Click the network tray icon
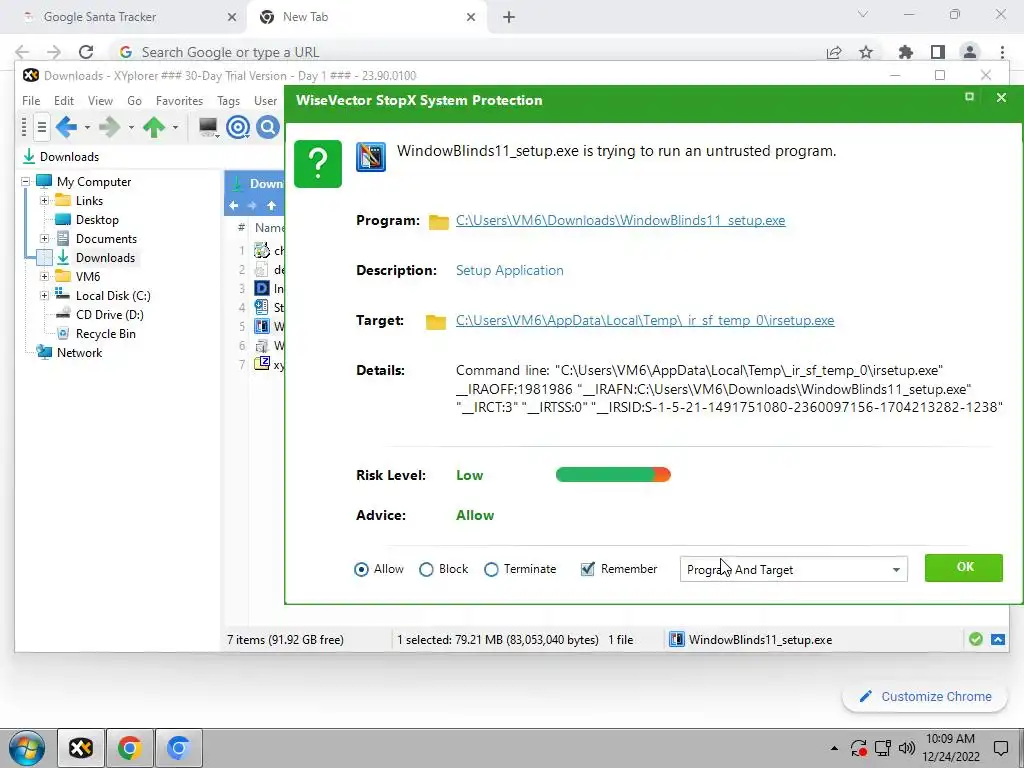This screenshot has width=1024, height=768. (883, 748)
